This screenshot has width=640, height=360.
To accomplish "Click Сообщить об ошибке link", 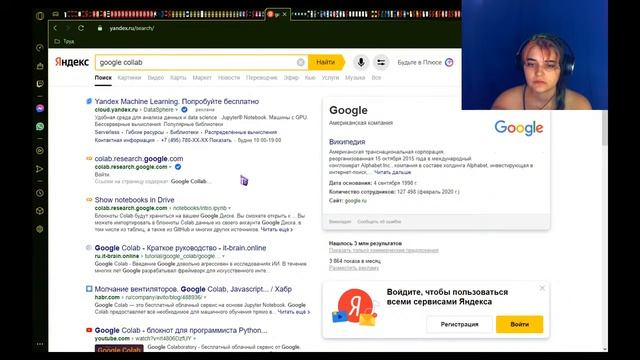I will 379,222.
